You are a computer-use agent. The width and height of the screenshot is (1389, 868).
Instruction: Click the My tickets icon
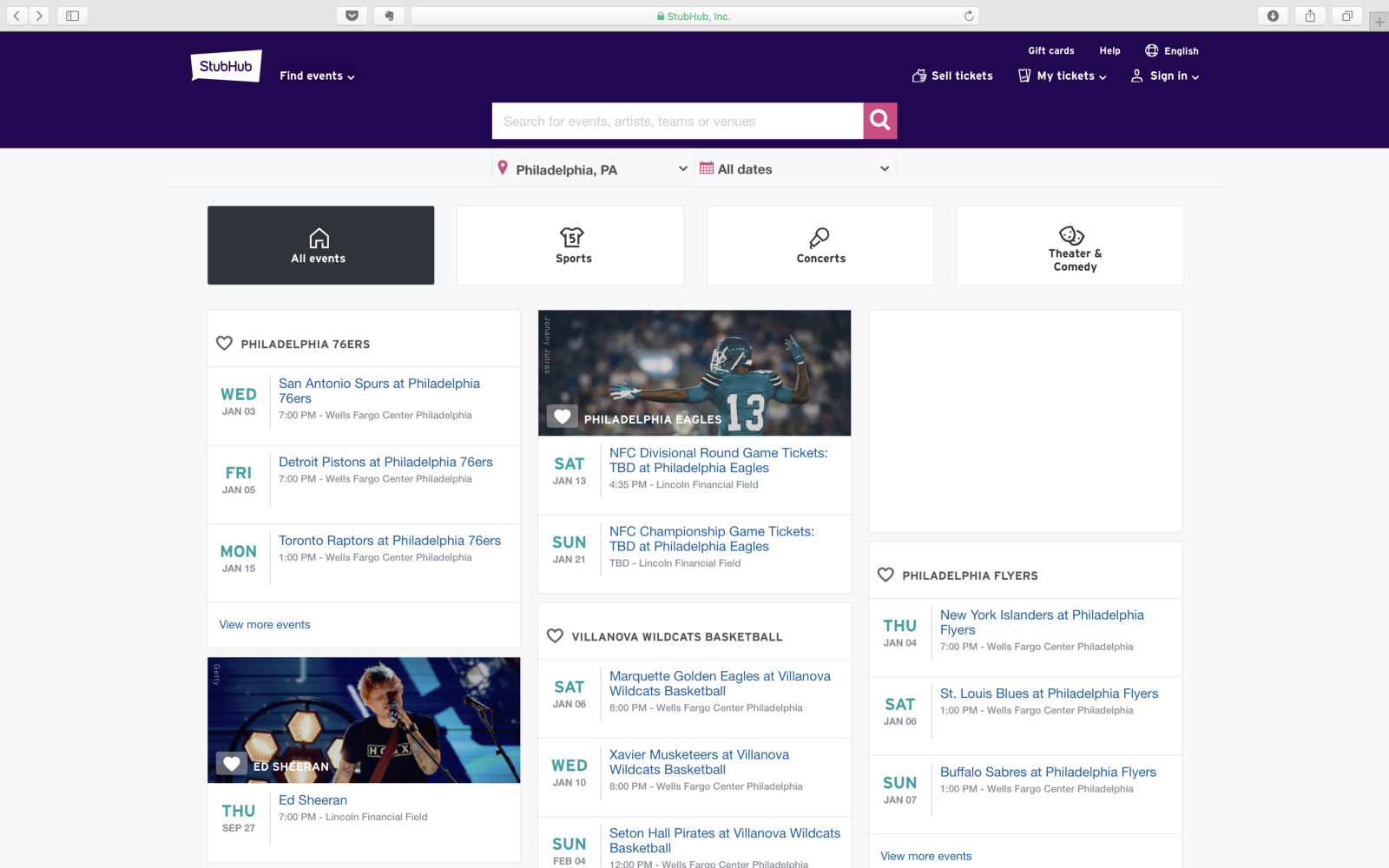1024,76
